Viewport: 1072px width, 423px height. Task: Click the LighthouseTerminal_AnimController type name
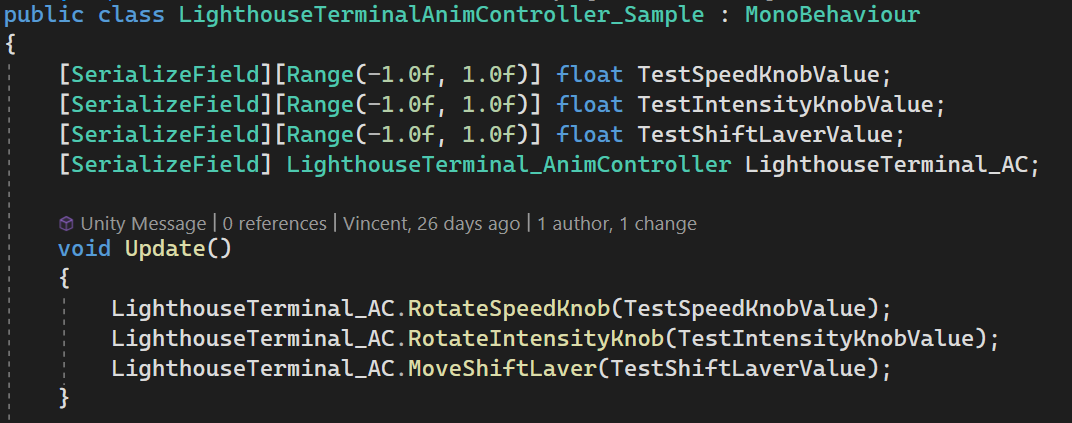tap(508, 164)
